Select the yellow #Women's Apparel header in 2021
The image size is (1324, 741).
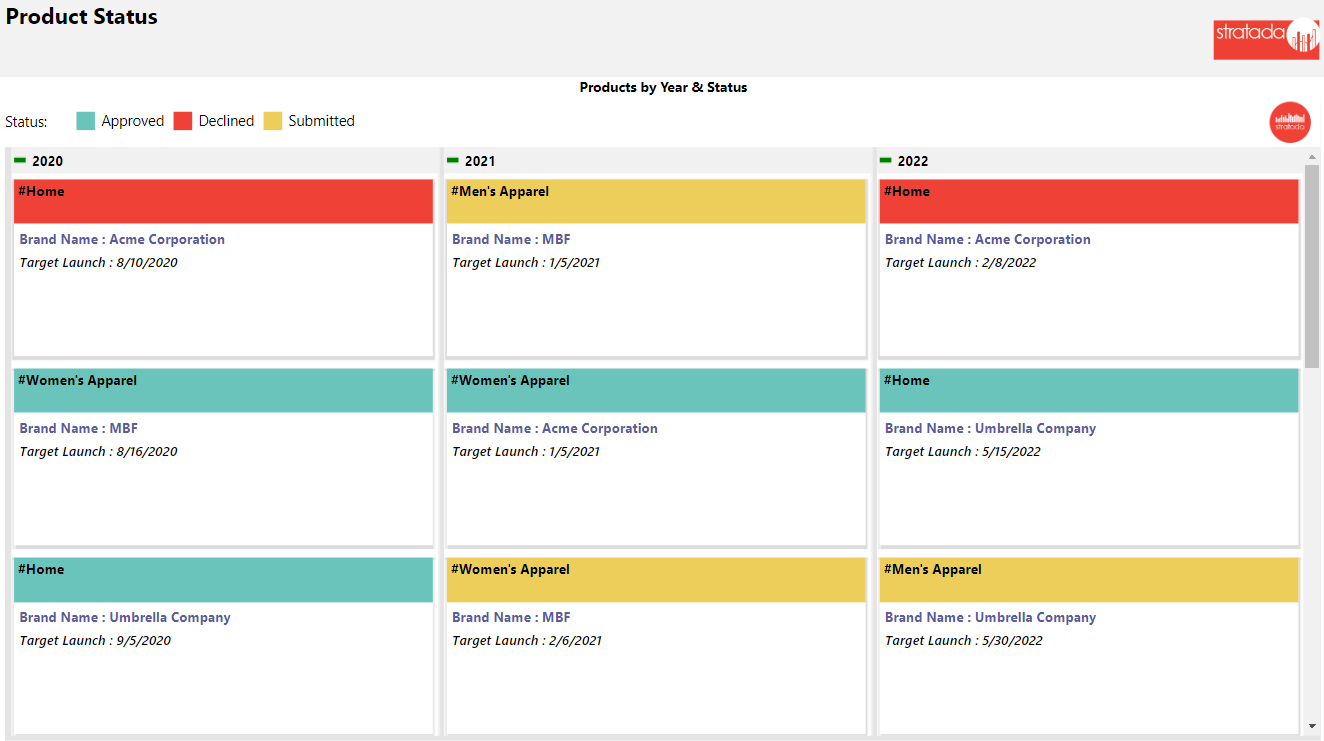[x=656, y=579]
